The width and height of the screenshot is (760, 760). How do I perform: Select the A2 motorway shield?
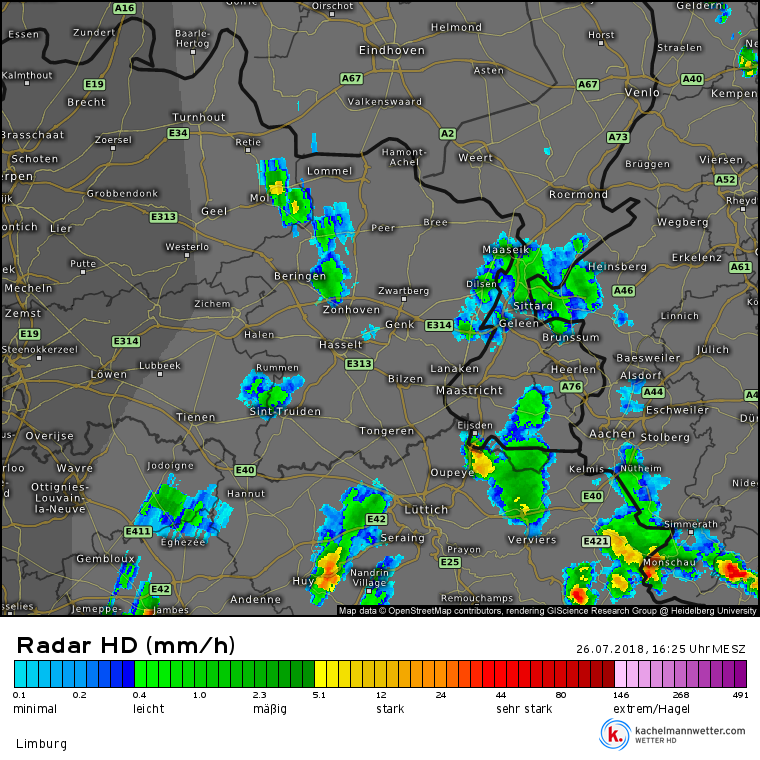pos(447,134)
